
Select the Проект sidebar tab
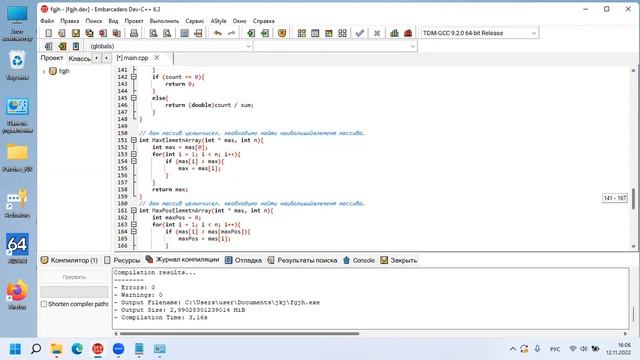[52, 58]
